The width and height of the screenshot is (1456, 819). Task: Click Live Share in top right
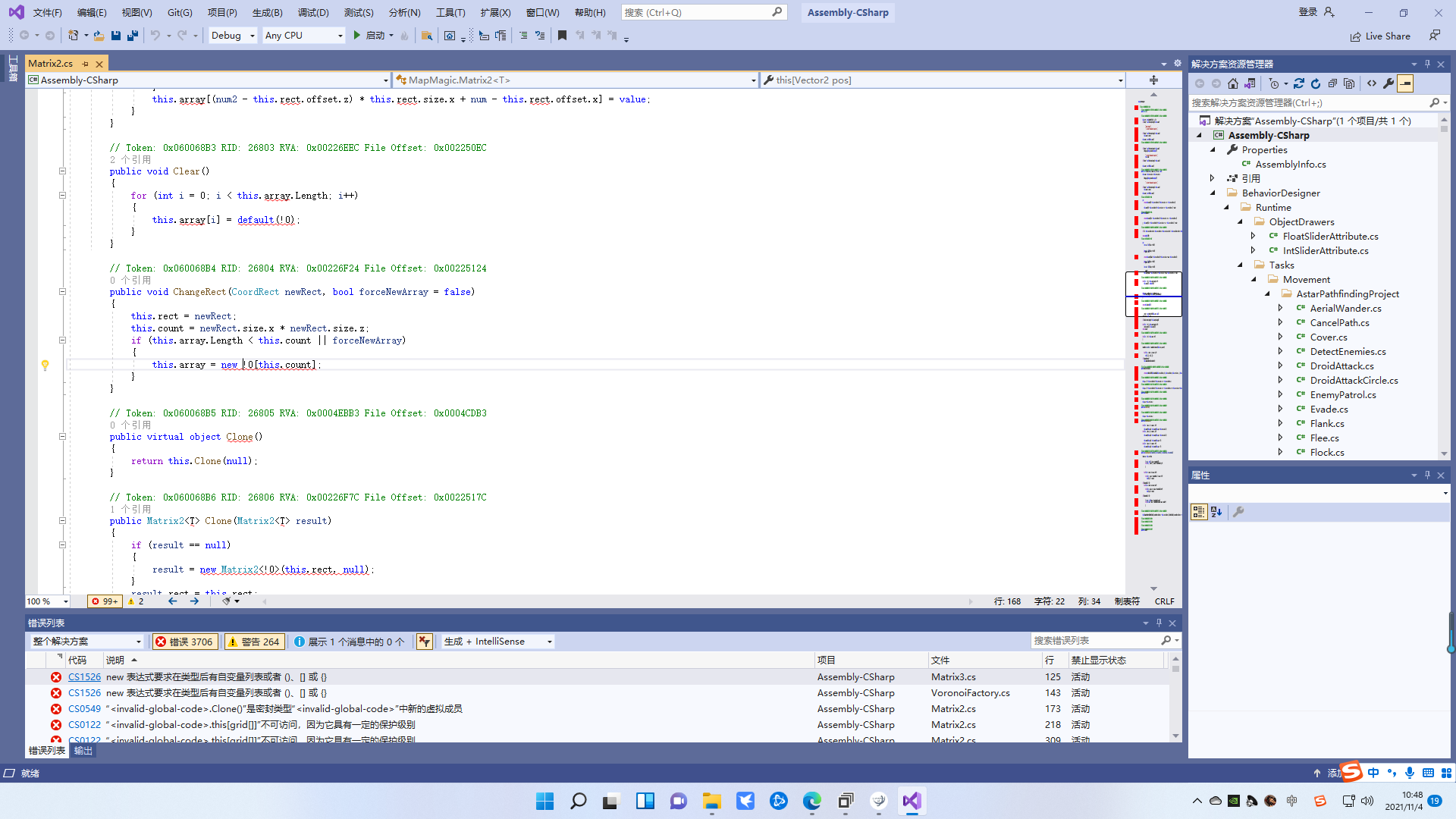pyautogui.click(x=1380, y=36)
